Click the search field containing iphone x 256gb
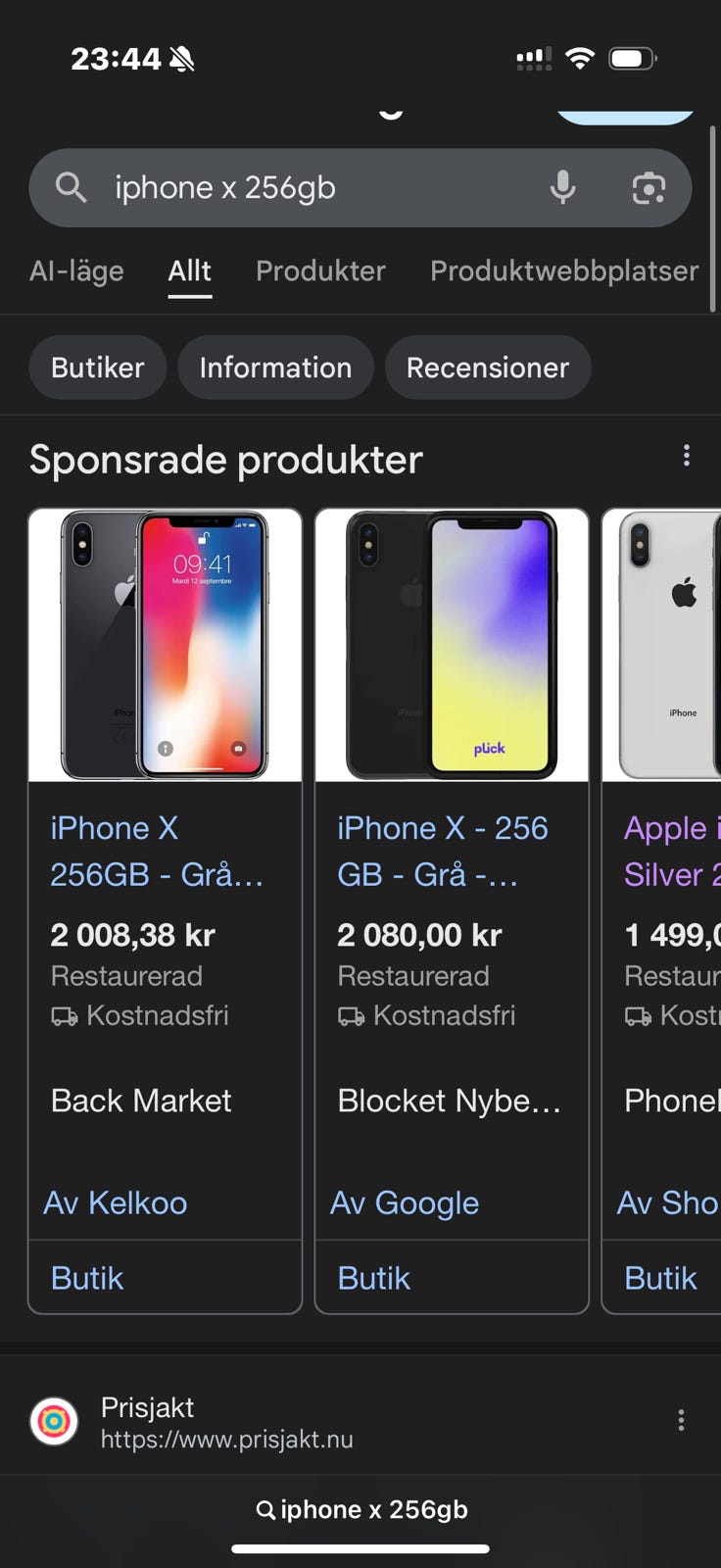The height and width of the screenshot is (1568, 721). click(323, 187)
